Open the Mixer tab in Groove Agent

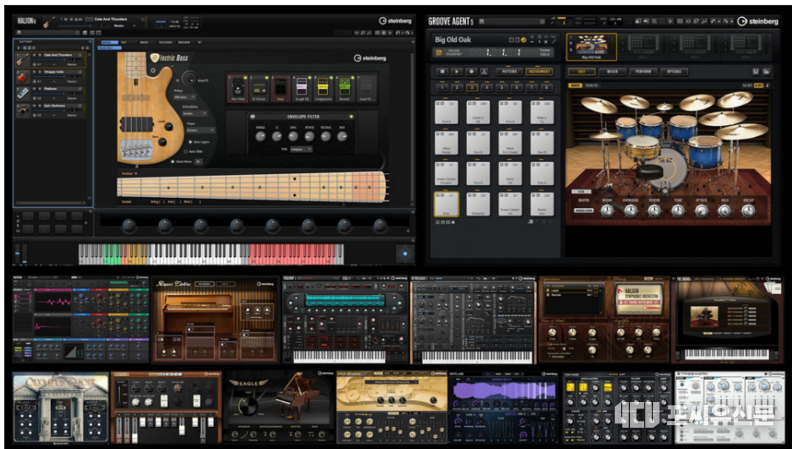612,72
